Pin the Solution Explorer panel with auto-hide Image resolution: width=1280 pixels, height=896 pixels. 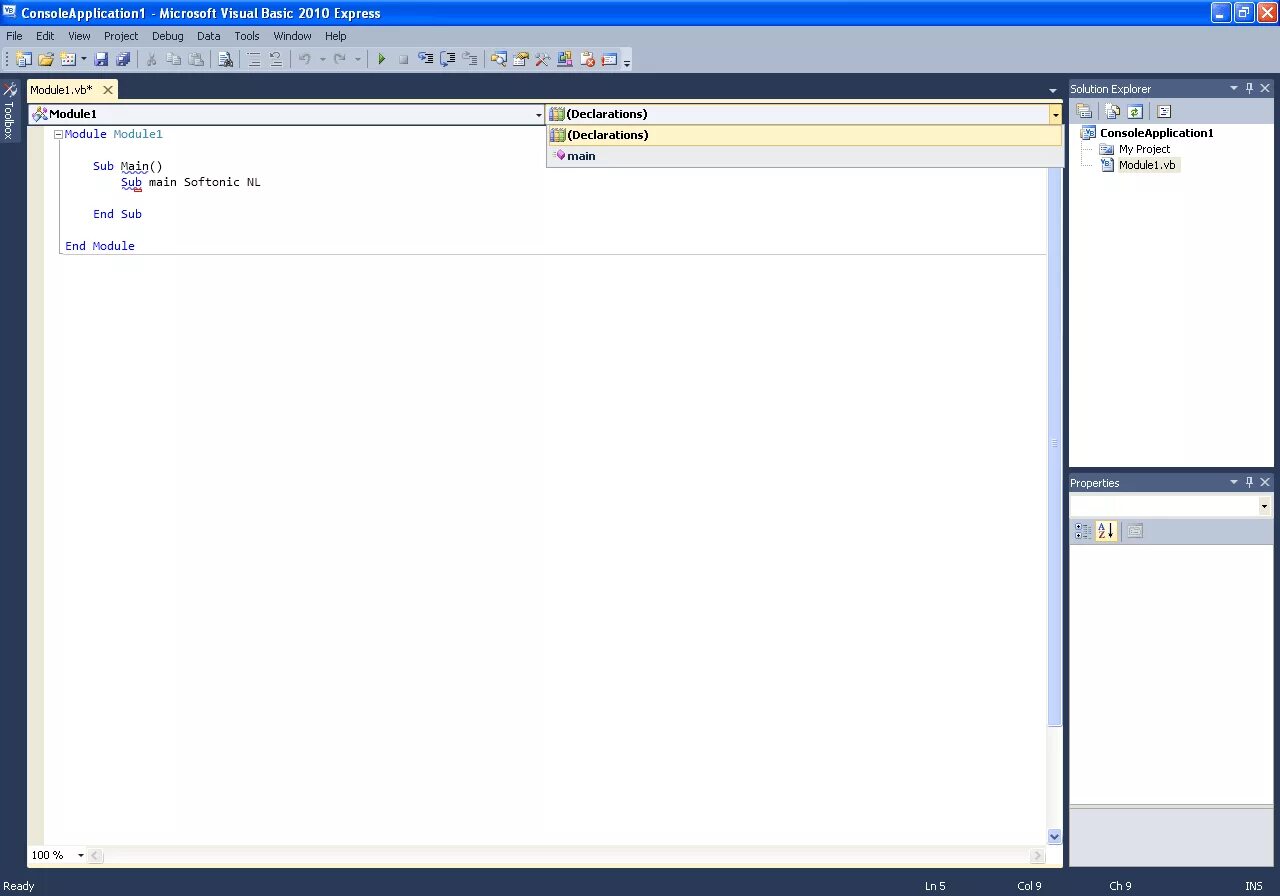pos(1249,88)
